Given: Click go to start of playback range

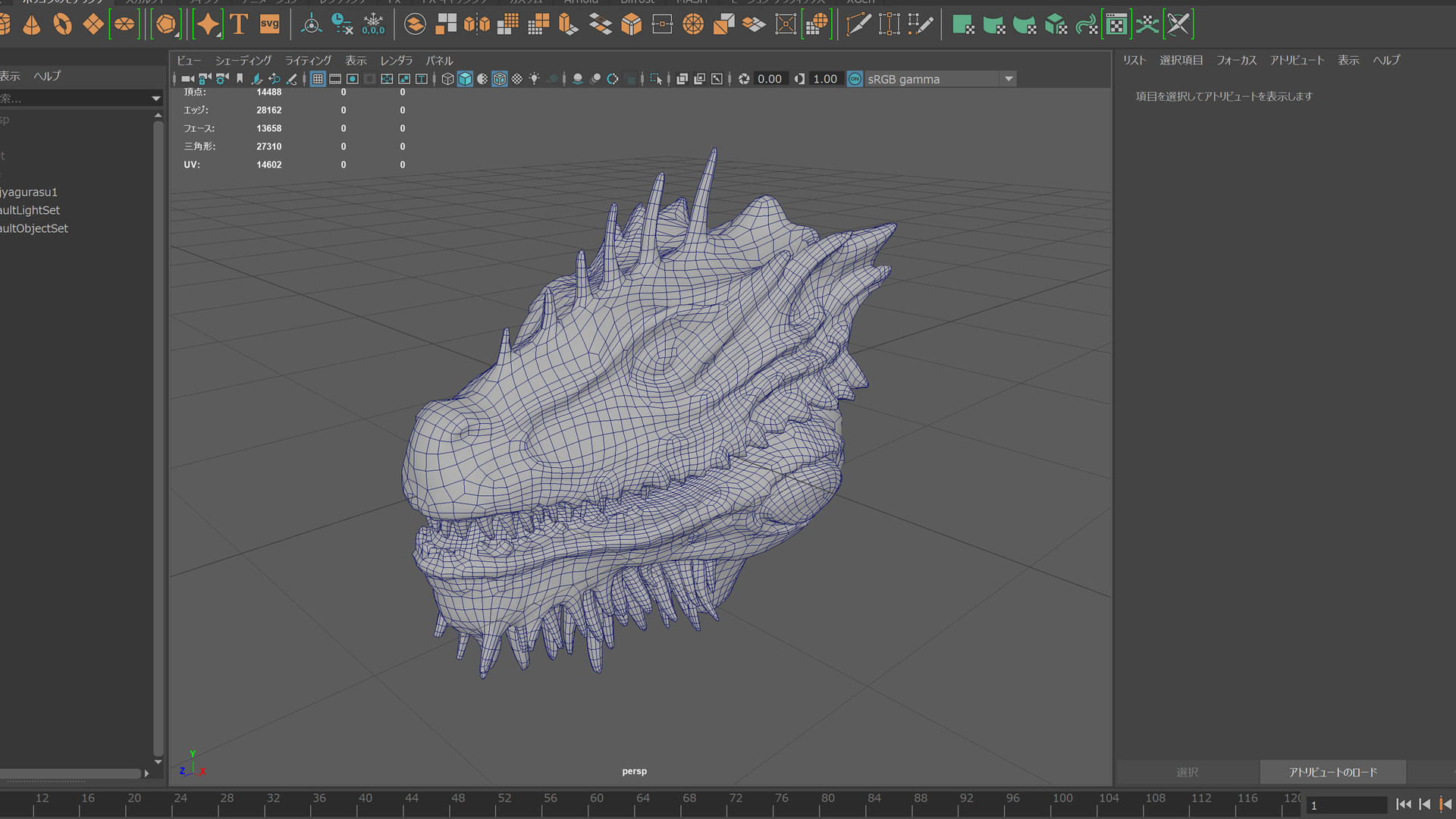Looking at the screenshot, I should click(x=1403, y=805).
